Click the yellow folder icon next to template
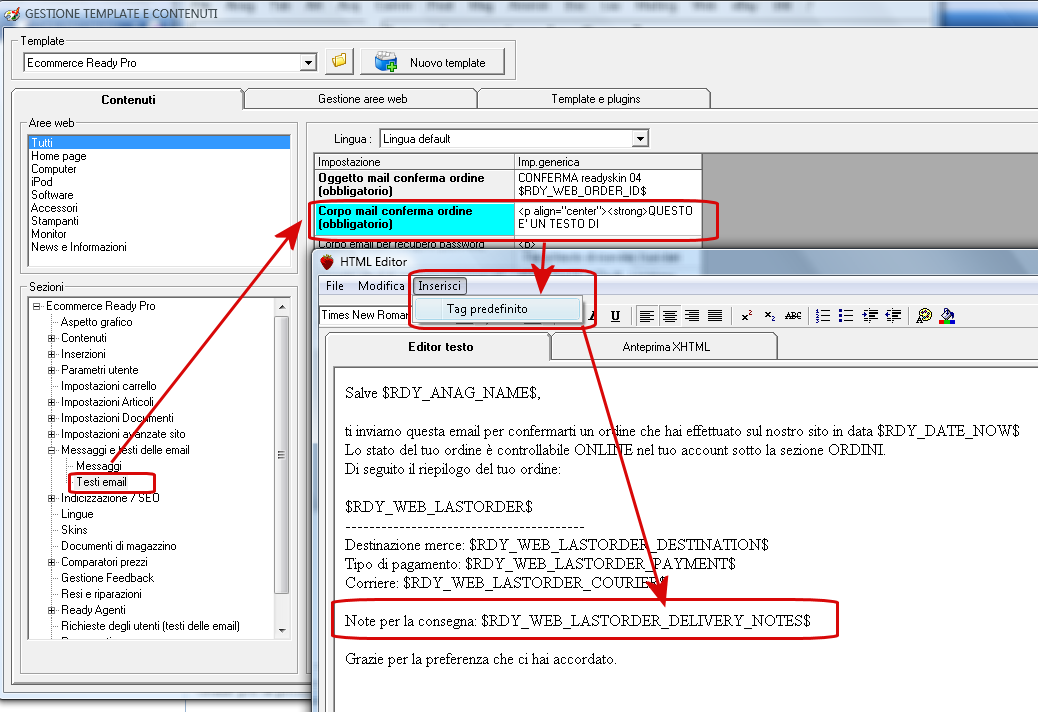 click(x=339, y=62)
